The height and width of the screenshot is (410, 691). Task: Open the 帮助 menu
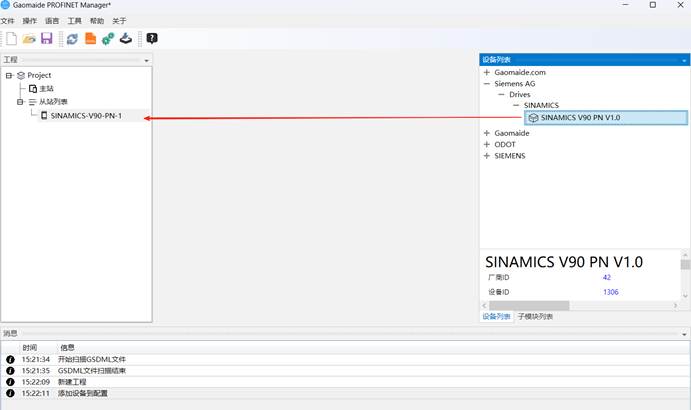[97, 21]
